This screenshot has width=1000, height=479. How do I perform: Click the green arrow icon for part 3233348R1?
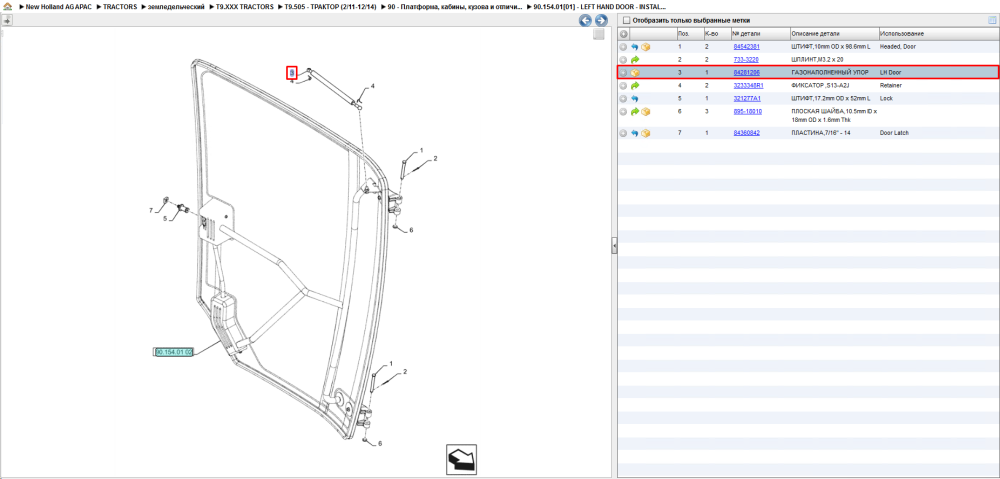[635, 85]
